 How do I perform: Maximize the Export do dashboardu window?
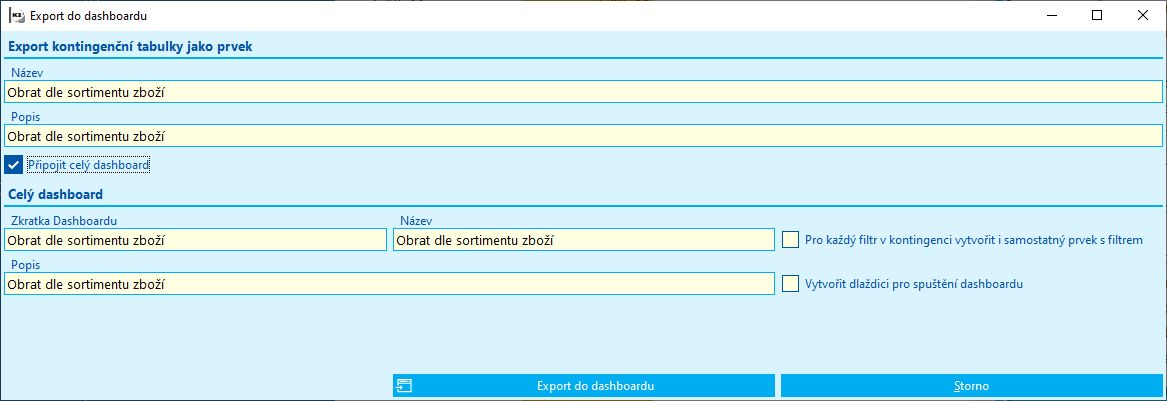click(x=1096, y=15)
